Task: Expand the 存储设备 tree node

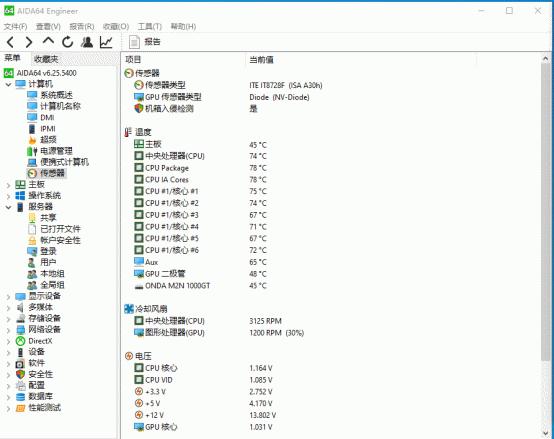Action: click(8, 319)
